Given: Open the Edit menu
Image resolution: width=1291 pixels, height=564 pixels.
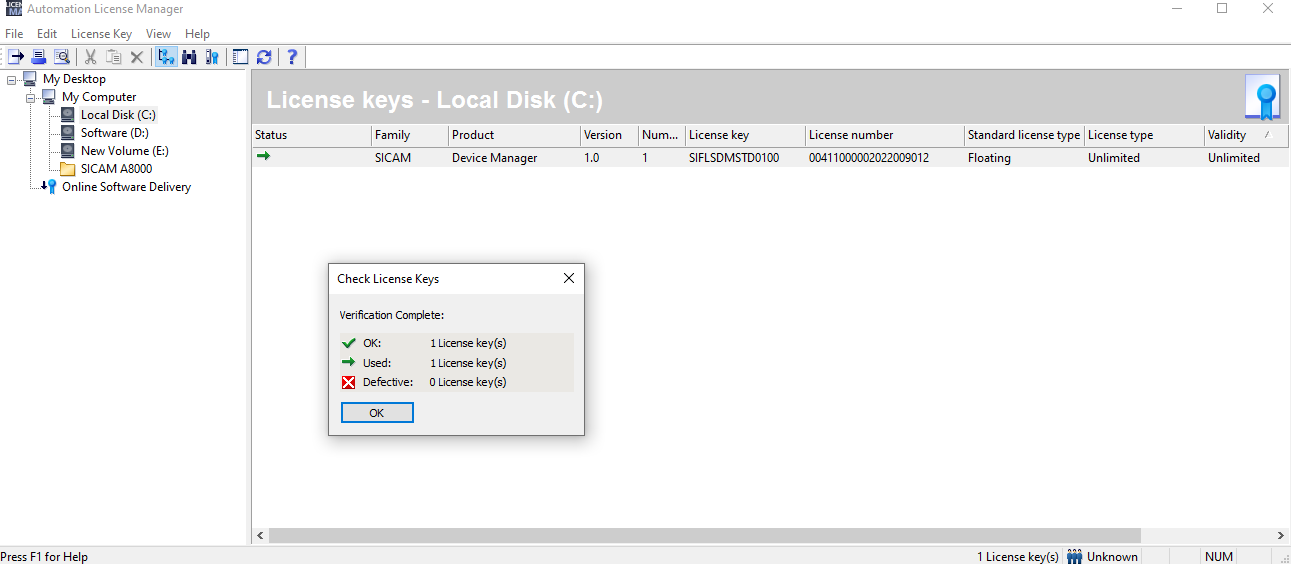Looking at the screenshot, I should click(x=47, y=34).
